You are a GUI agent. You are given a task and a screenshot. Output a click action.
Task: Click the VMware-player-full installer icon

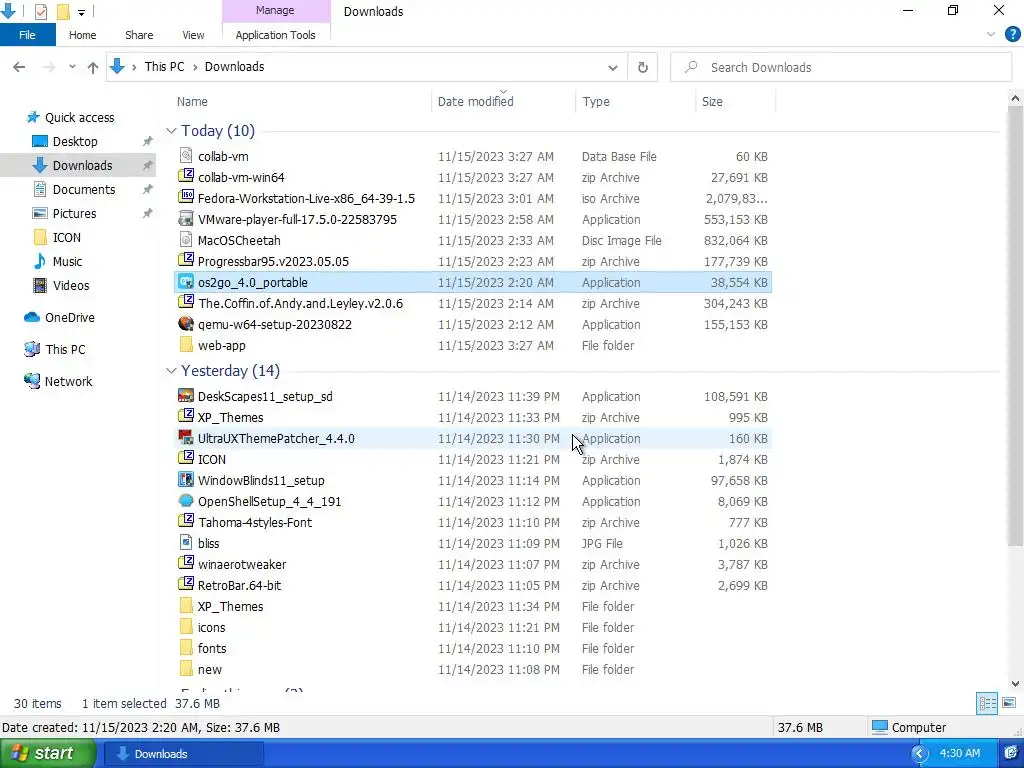coord(186,219)
